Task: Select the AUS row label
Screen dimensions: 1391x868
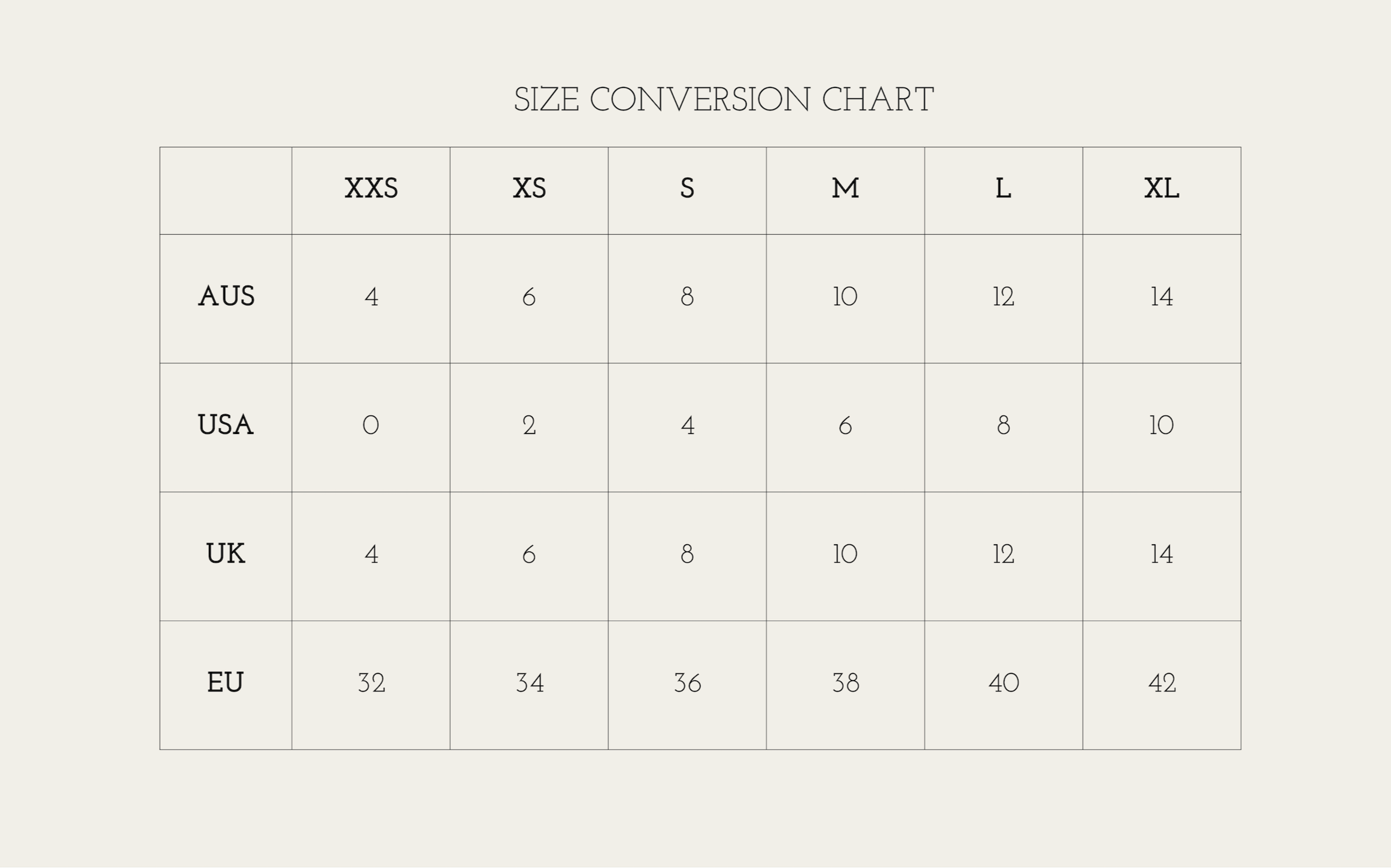Action: coord(226,297)
